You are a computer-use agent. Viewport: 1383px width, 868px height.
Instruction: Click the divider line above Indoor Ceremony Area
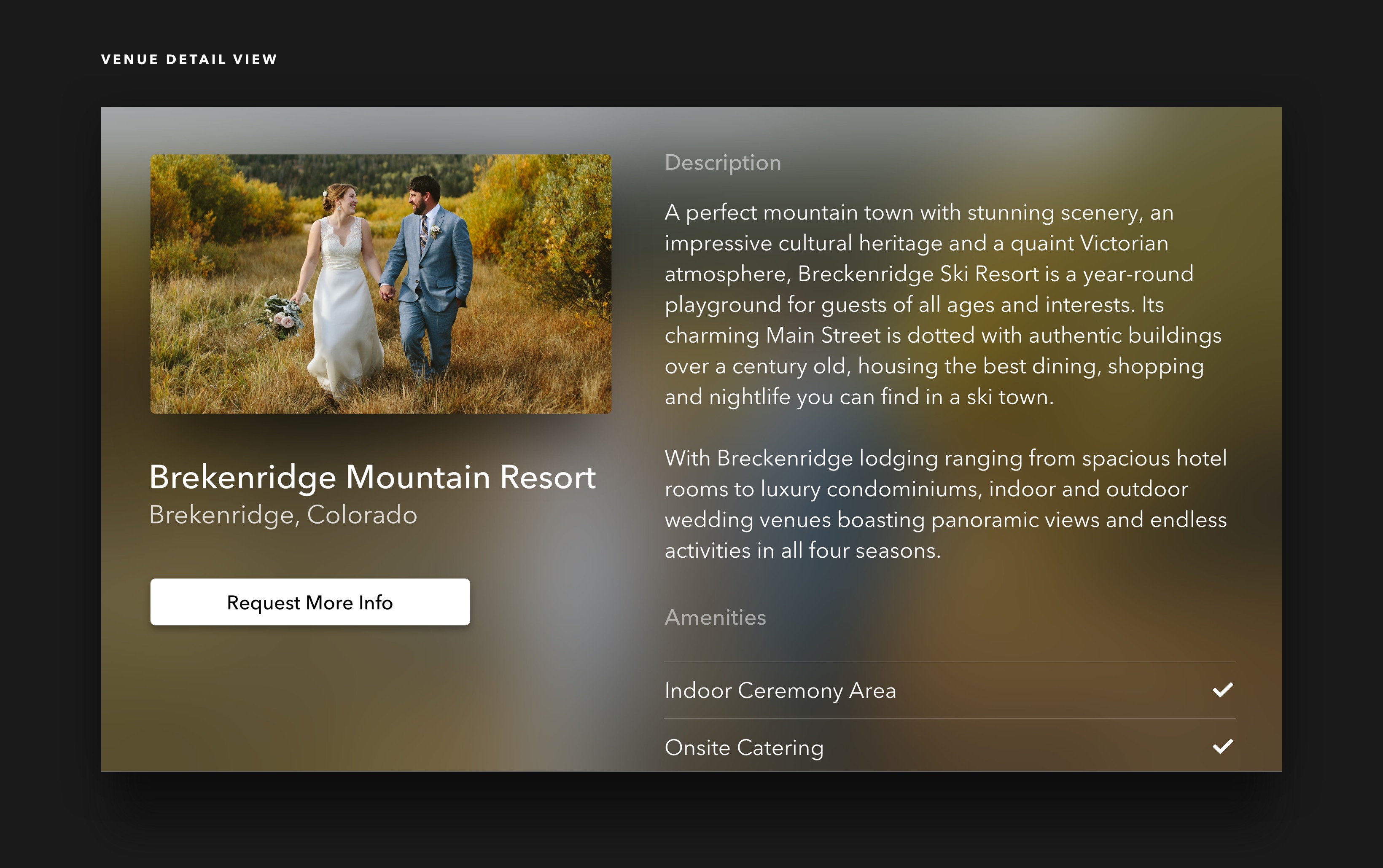tap(950, 662)
